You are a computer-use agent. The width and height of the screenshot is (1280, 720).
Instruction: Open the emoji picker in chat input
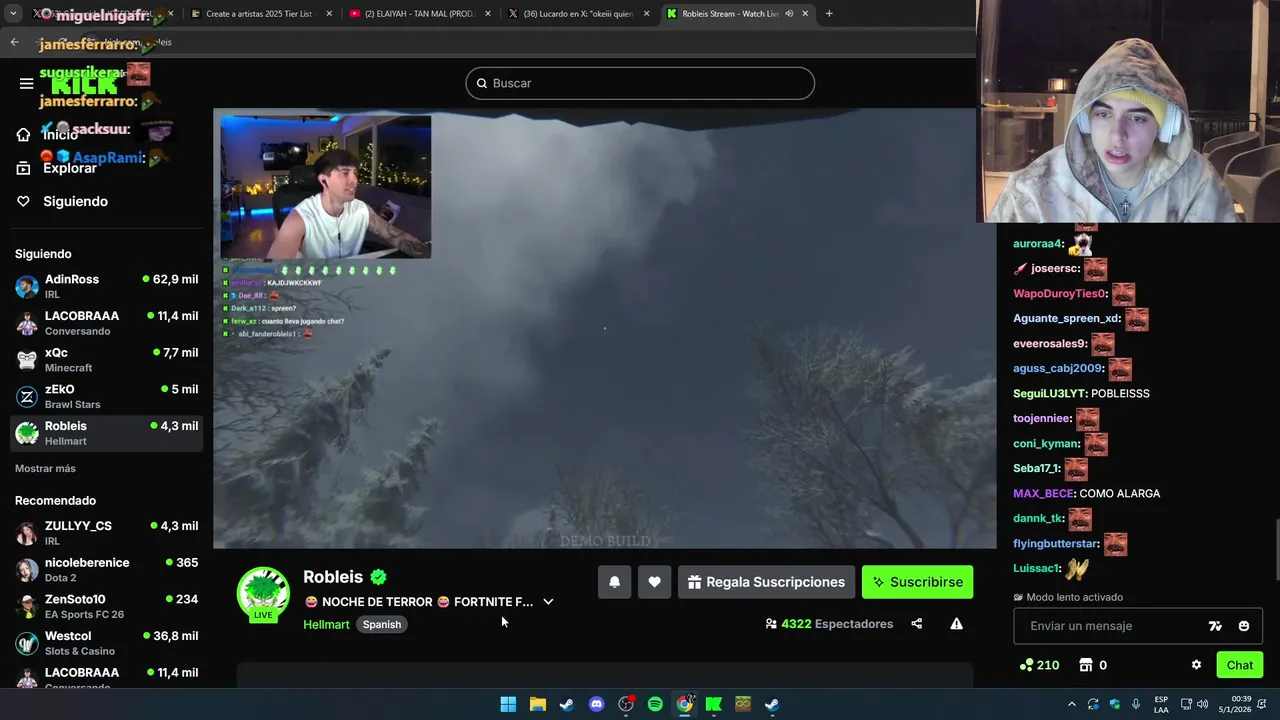click(1244, 626)
